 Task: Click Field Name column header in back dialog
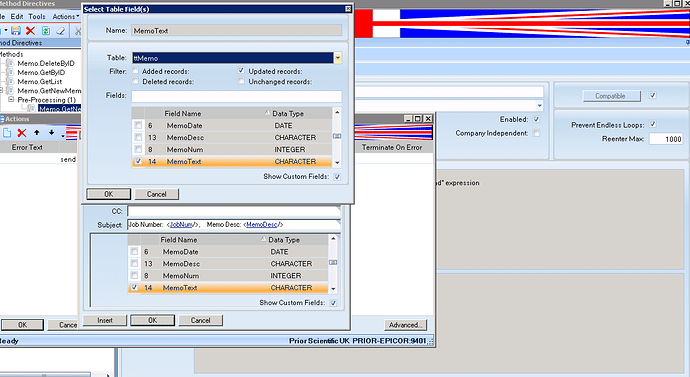[179, 240]
